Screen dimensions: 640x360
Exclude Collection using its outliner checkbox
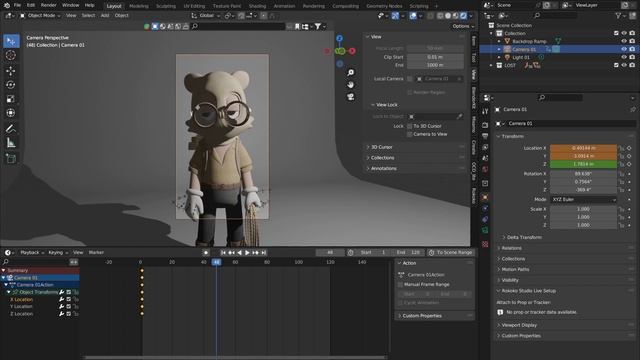(x=616, y=33)
